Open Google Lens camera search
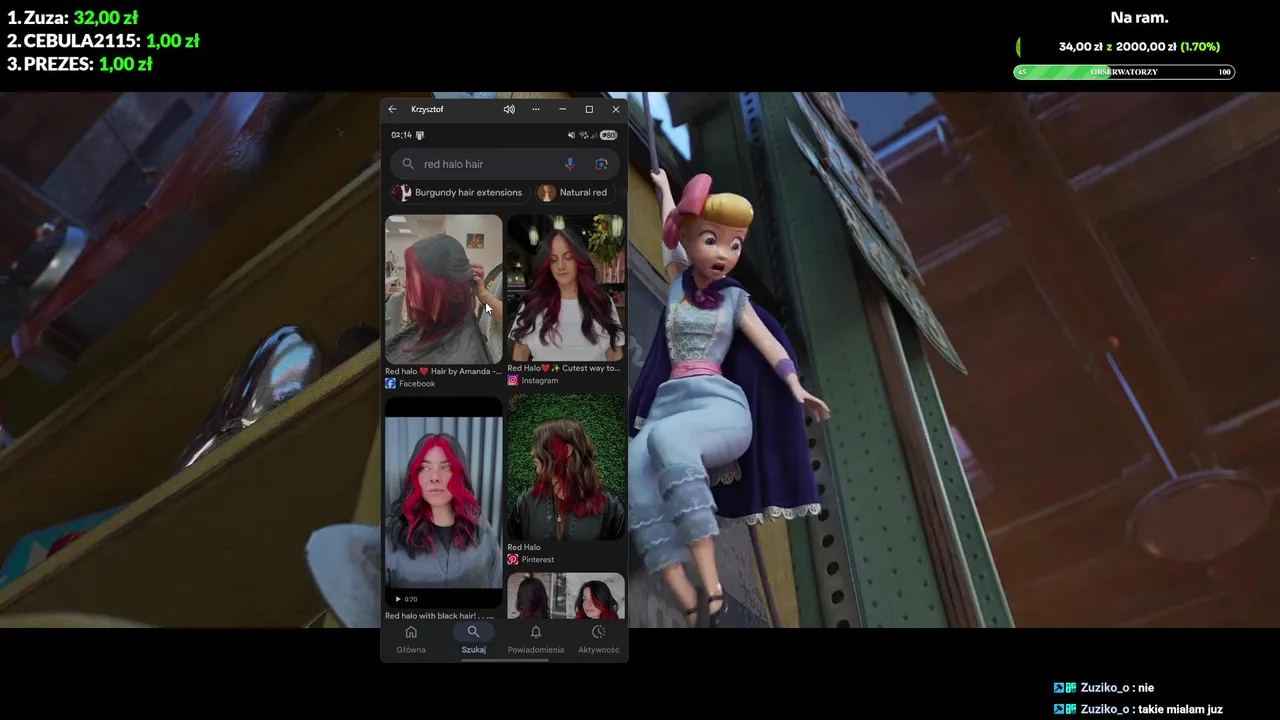This screenshot has height=720, width=1280. (x=601, y=164)
